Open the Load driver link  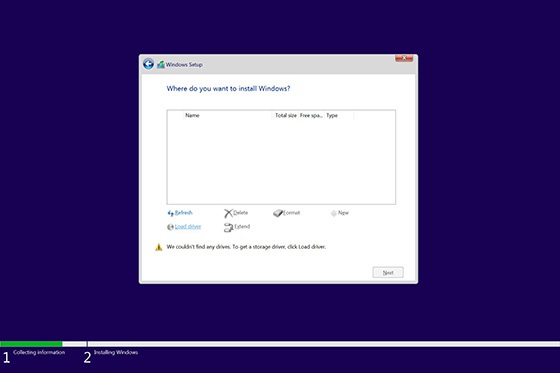pyautogui.click(x=188, y=227)
